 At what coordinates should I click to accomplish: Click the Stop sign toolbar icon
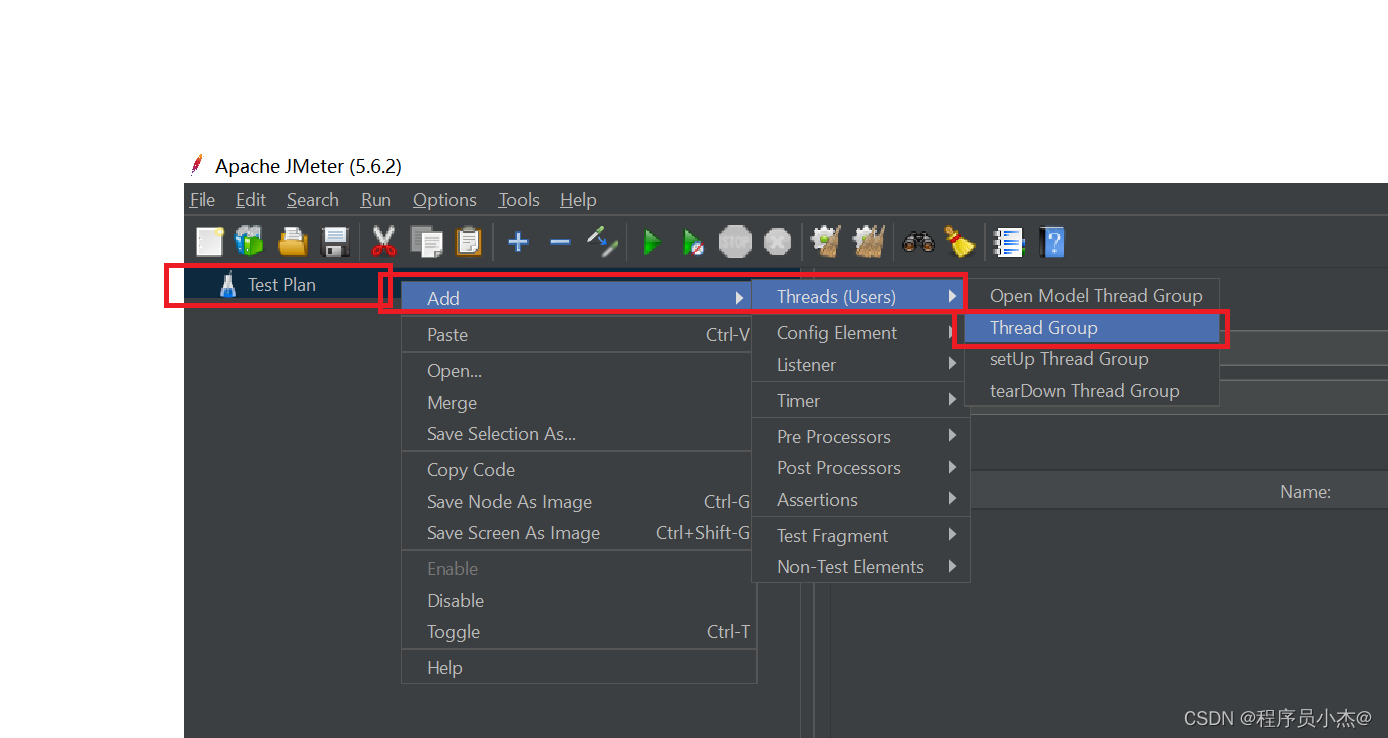click(735, 241)
